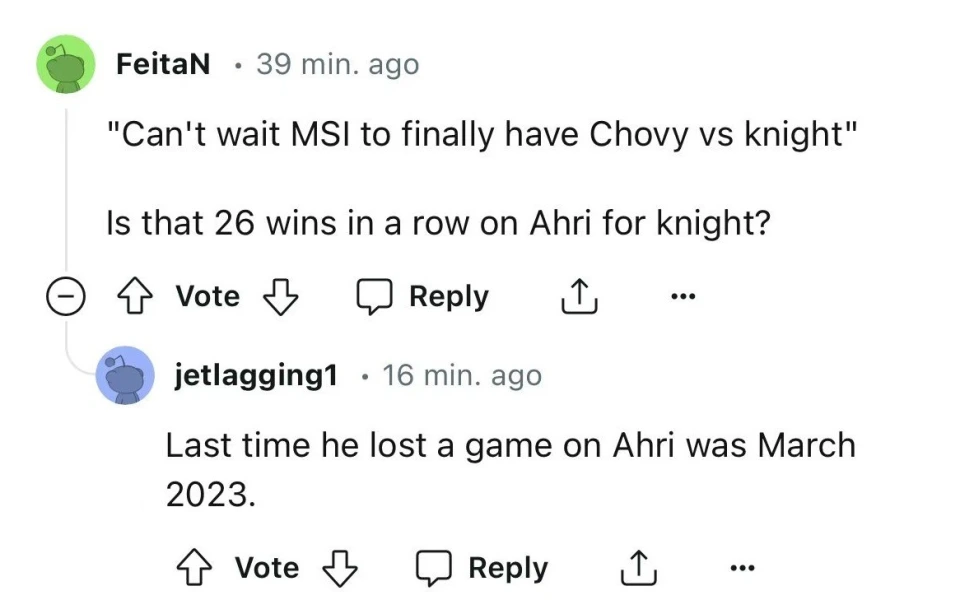Open more options for FeitaN's comment
Image resolution: width=960 pixels, height=614 pixels.
[x=683, y=297]
